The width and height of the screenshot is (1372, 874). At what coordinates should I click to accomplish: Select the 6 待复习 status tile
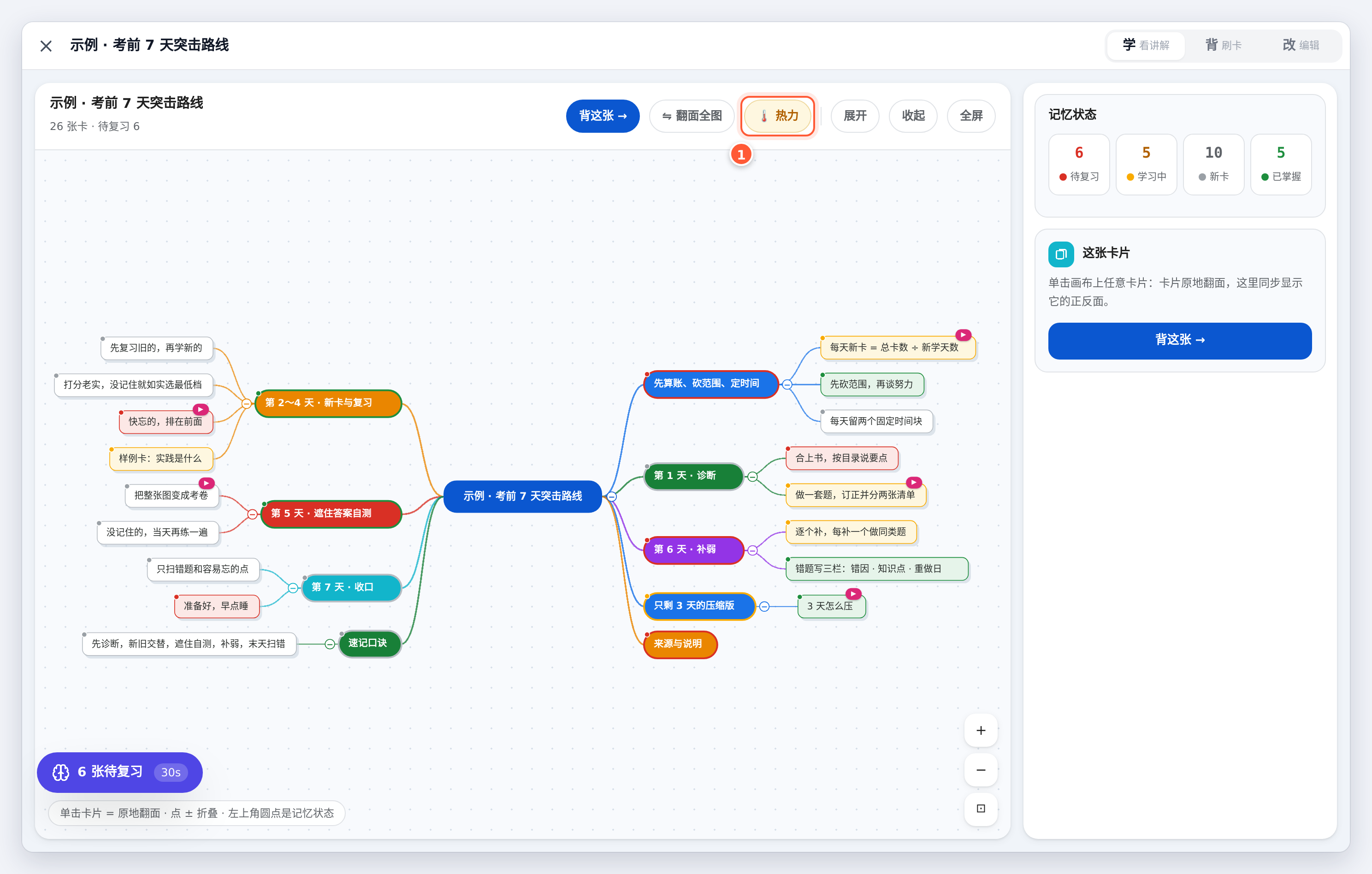point(1079,165)
